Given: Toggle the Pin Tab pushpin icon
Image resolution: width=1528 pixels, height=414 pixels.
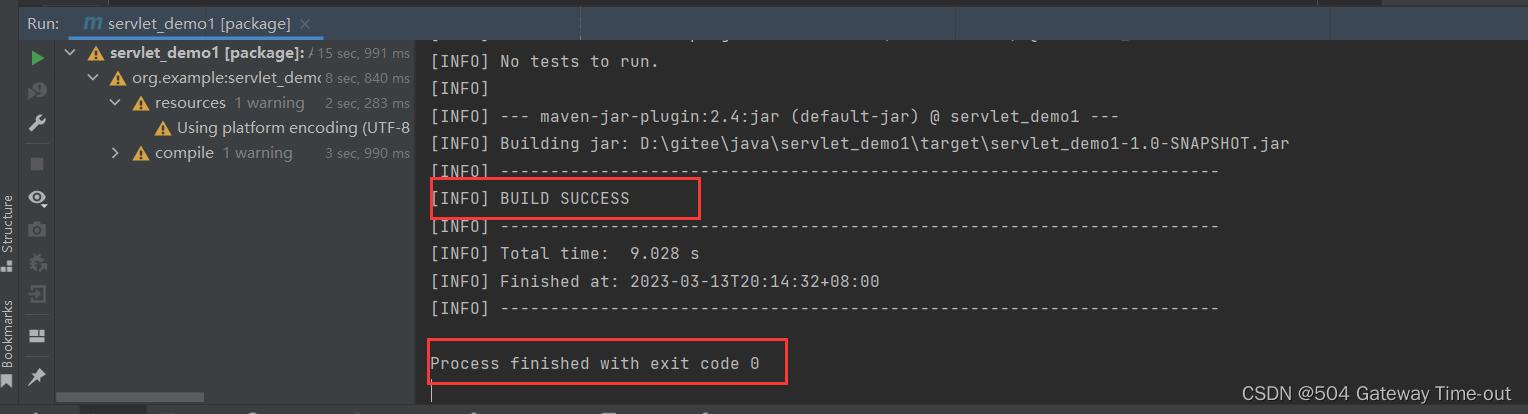Looking at the screenshot, I should point(37,376).
